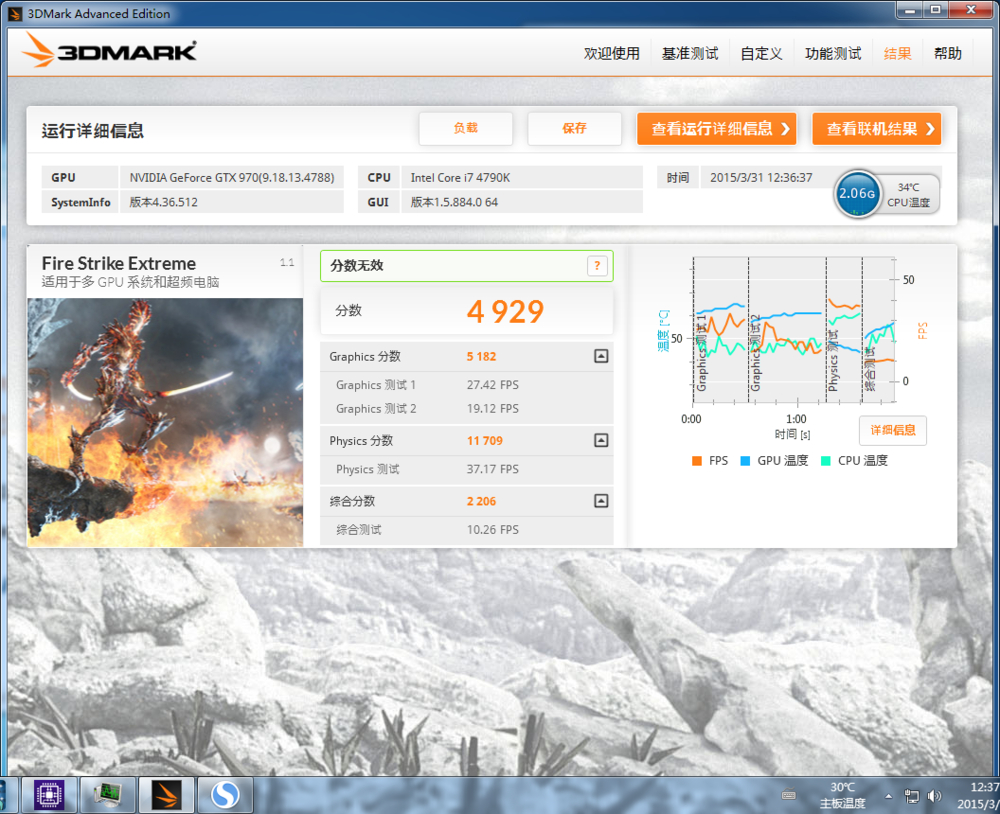The image size is (1000, 814).
Task: Open 查看运行详细信息 details button
Action: [x=716, y=129]
